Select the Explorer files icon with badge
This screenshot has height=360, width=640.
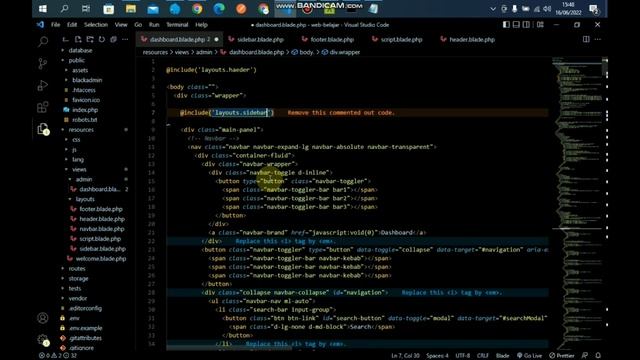click(x=43, y=129)
